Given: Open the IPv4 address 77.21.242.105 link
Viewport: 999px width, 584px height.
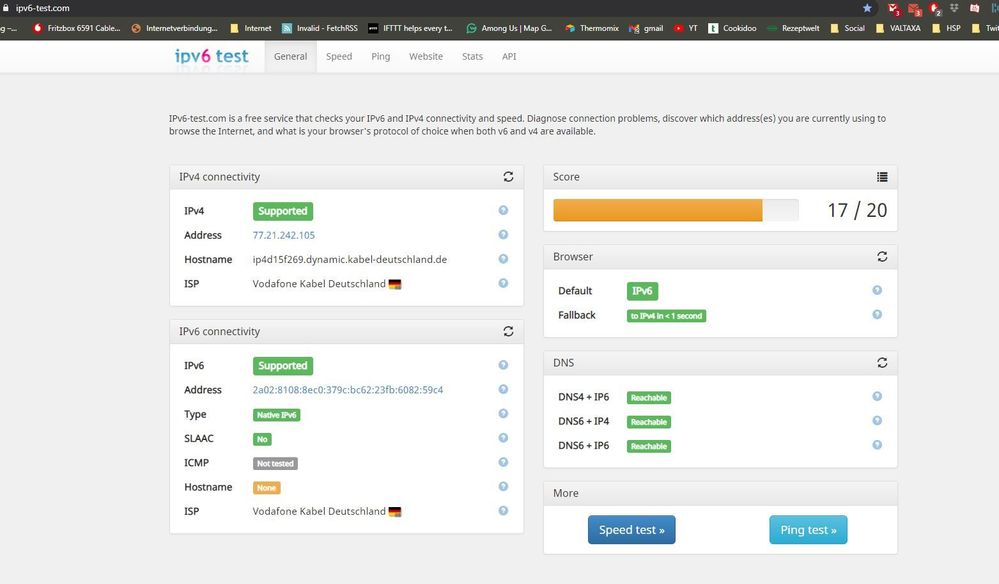Looking at the screenshot, I should [x=284, y=235].
